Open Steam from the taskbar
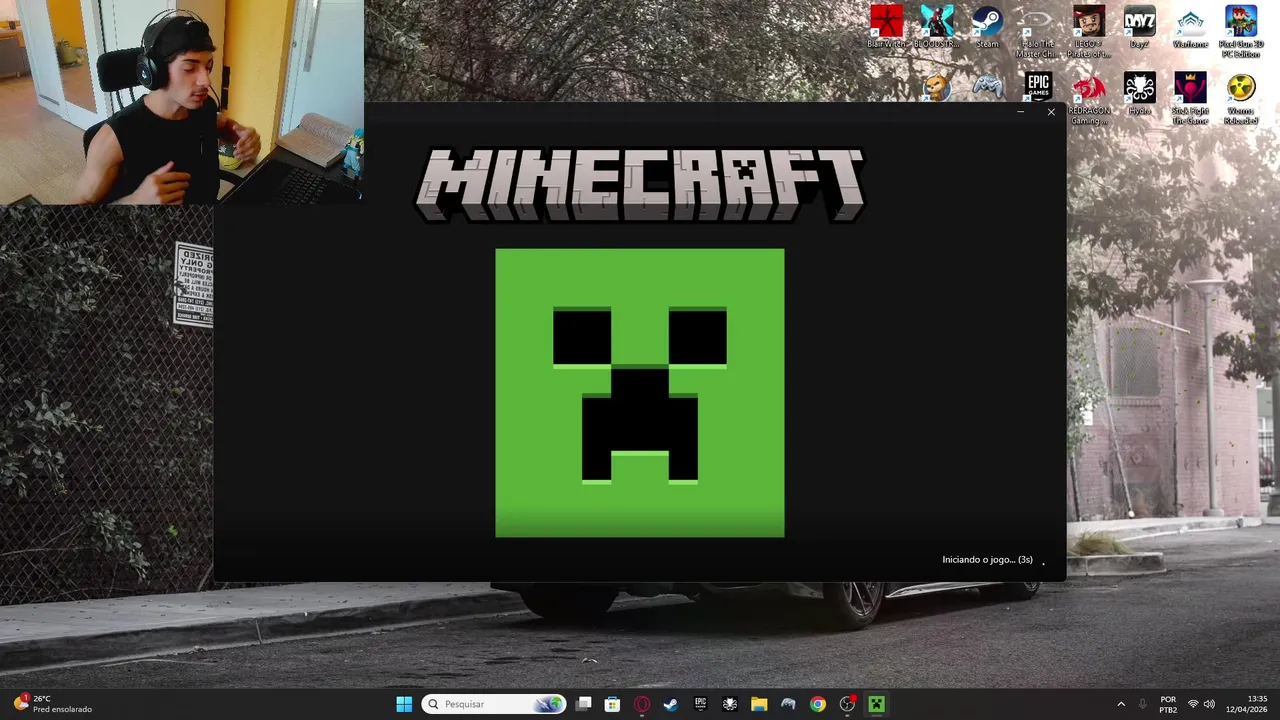 point(671,704)
